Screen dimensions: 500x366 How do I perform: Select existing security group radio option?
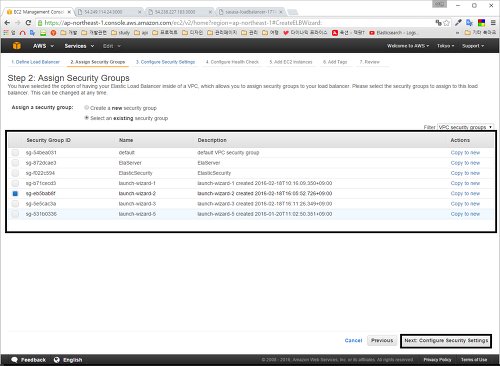coord(87,118)
